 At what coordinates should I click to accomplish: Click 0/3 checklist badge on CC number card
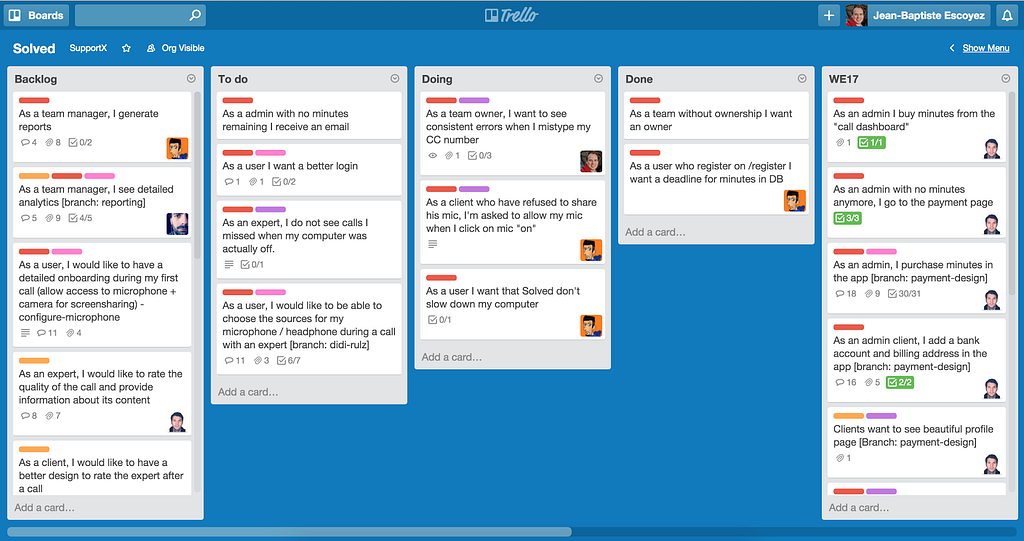pyautogui.click(x=480, y=156)
